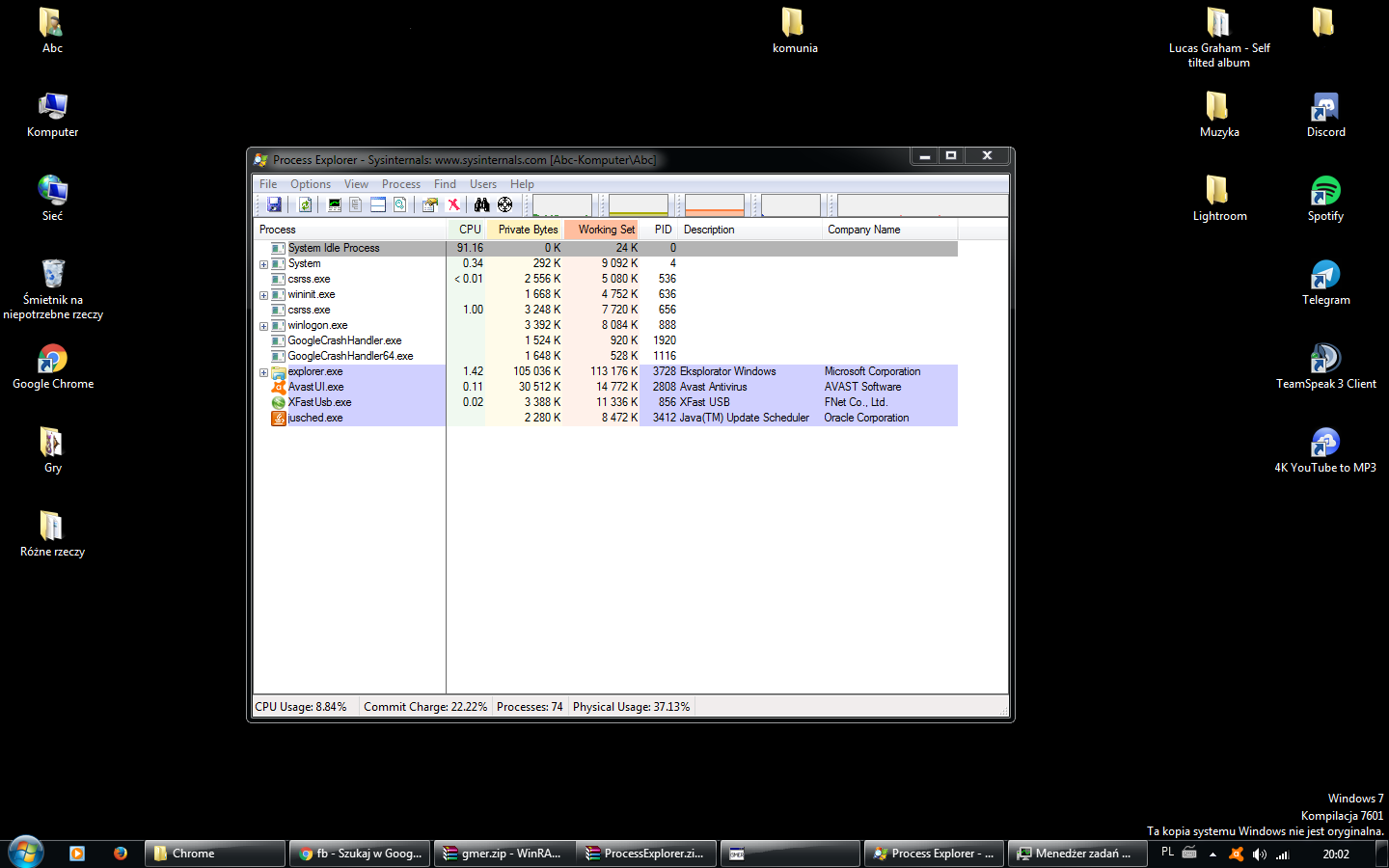Select the XFastUsb.exe process
Image resolution: width=1389 pixels, height=868 pixels.
coord(606,402)
